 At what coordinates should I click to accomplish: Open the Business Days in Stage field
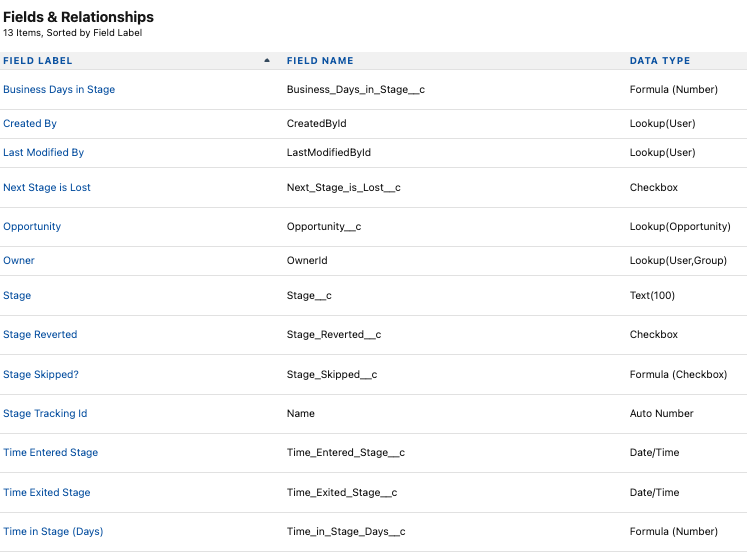click(x=59, y=90)
